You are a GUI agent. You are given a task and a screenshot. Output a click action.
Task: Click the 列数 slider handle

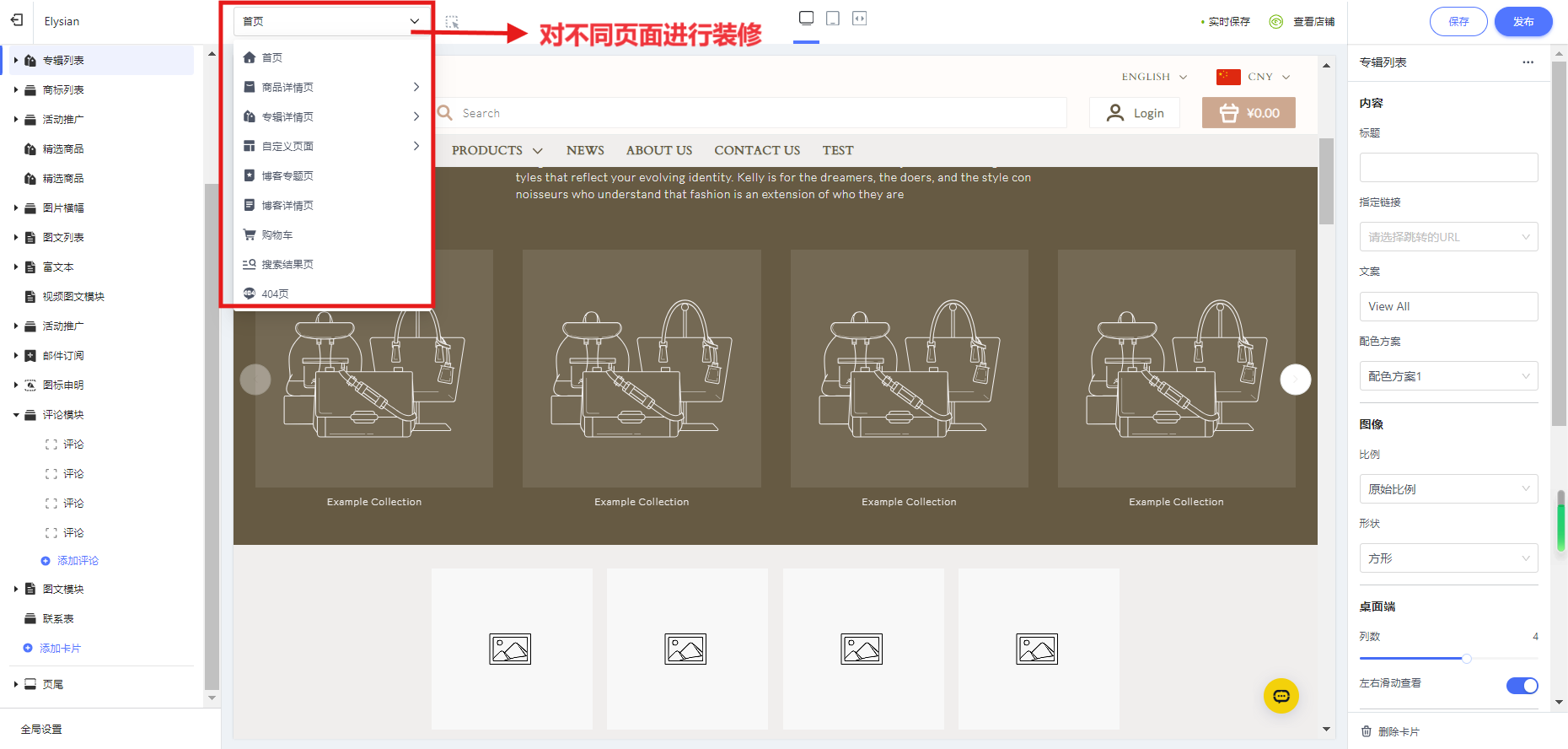point(1466,659)
